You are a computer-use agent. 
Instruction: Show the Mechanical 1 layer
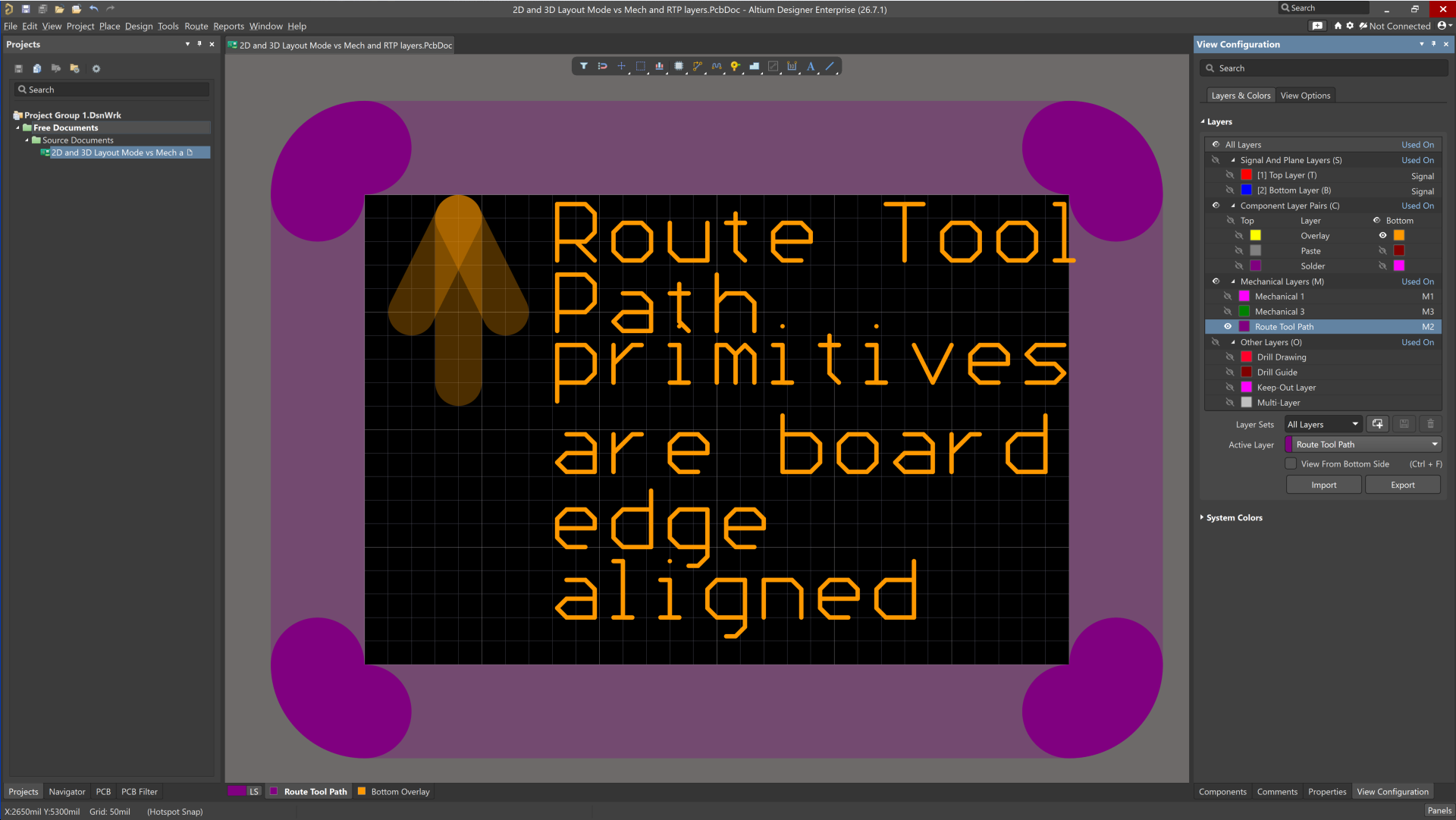(1228, 297)
